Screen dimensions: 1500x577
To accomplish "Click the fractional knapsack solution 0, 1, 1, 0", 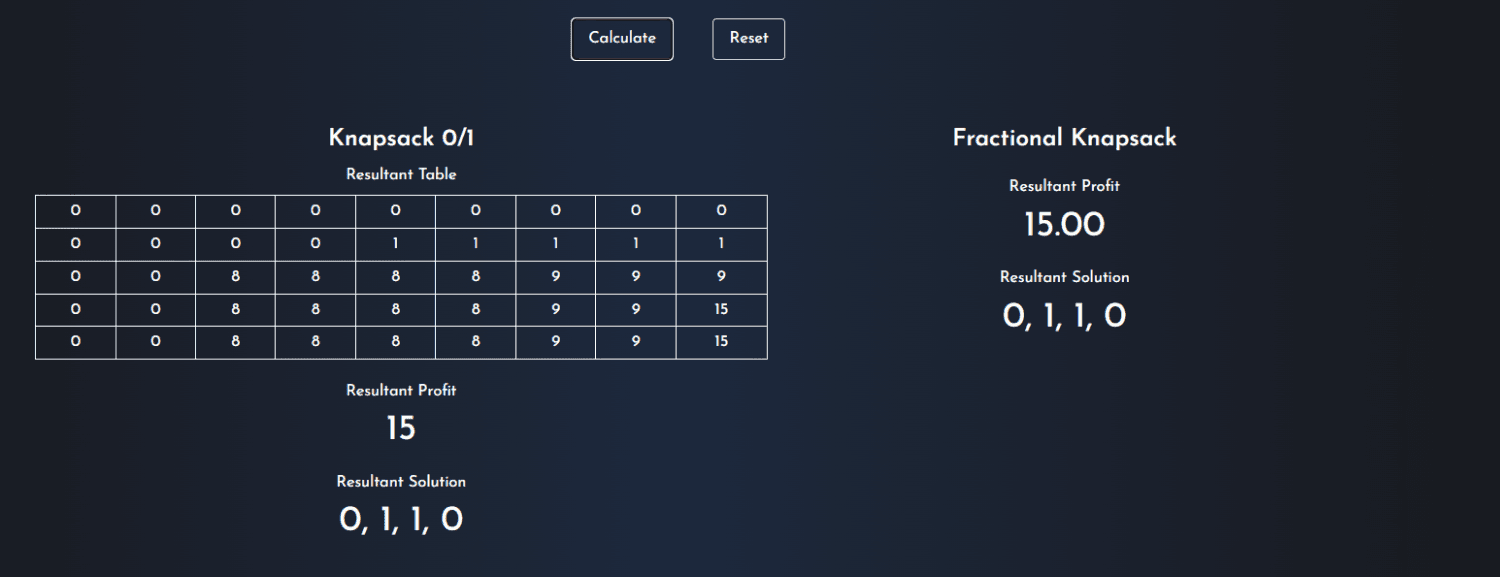I will (1064, 316).
